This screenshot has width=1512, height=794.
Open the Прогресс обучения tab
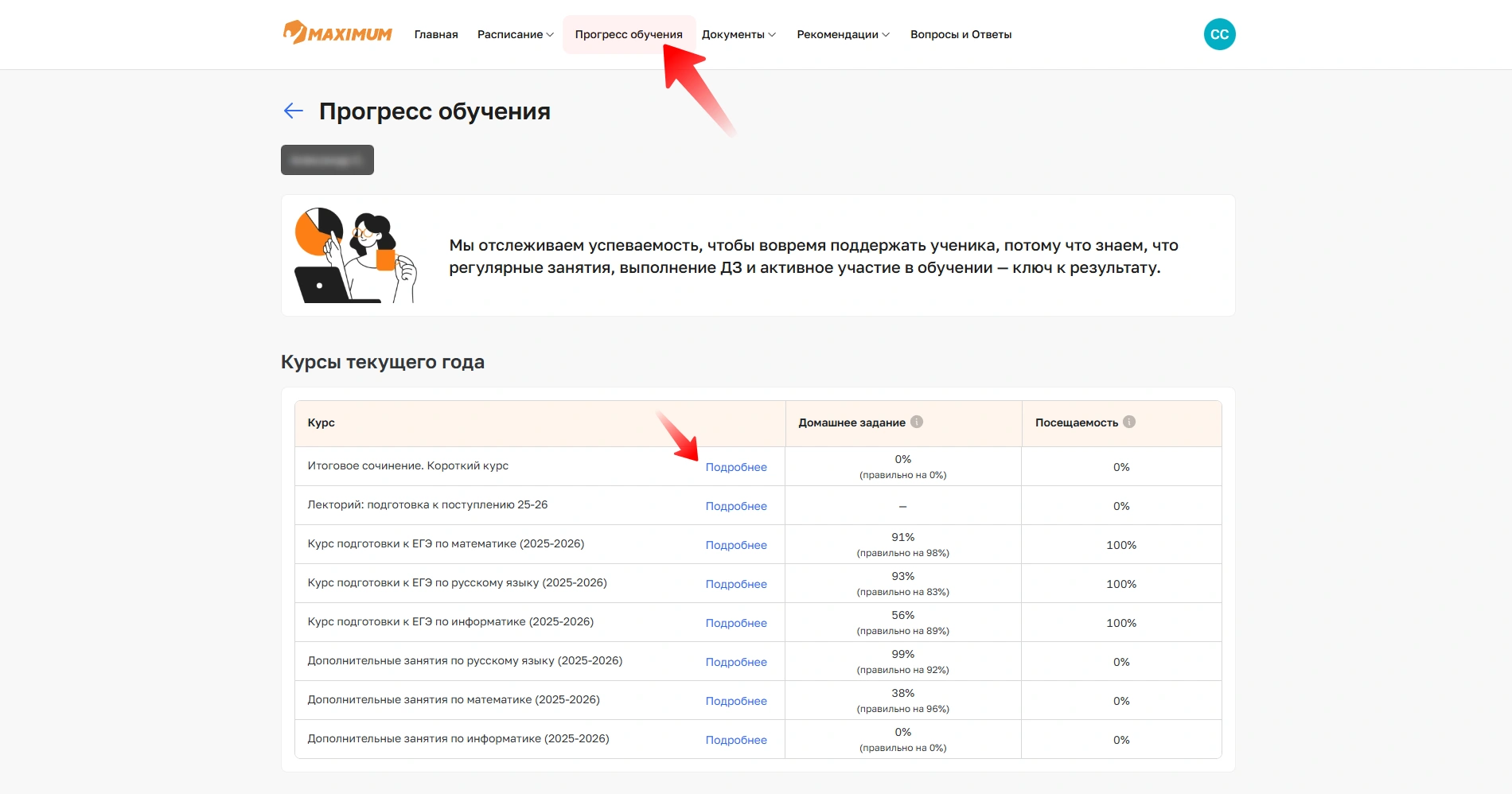coord(628,34)
